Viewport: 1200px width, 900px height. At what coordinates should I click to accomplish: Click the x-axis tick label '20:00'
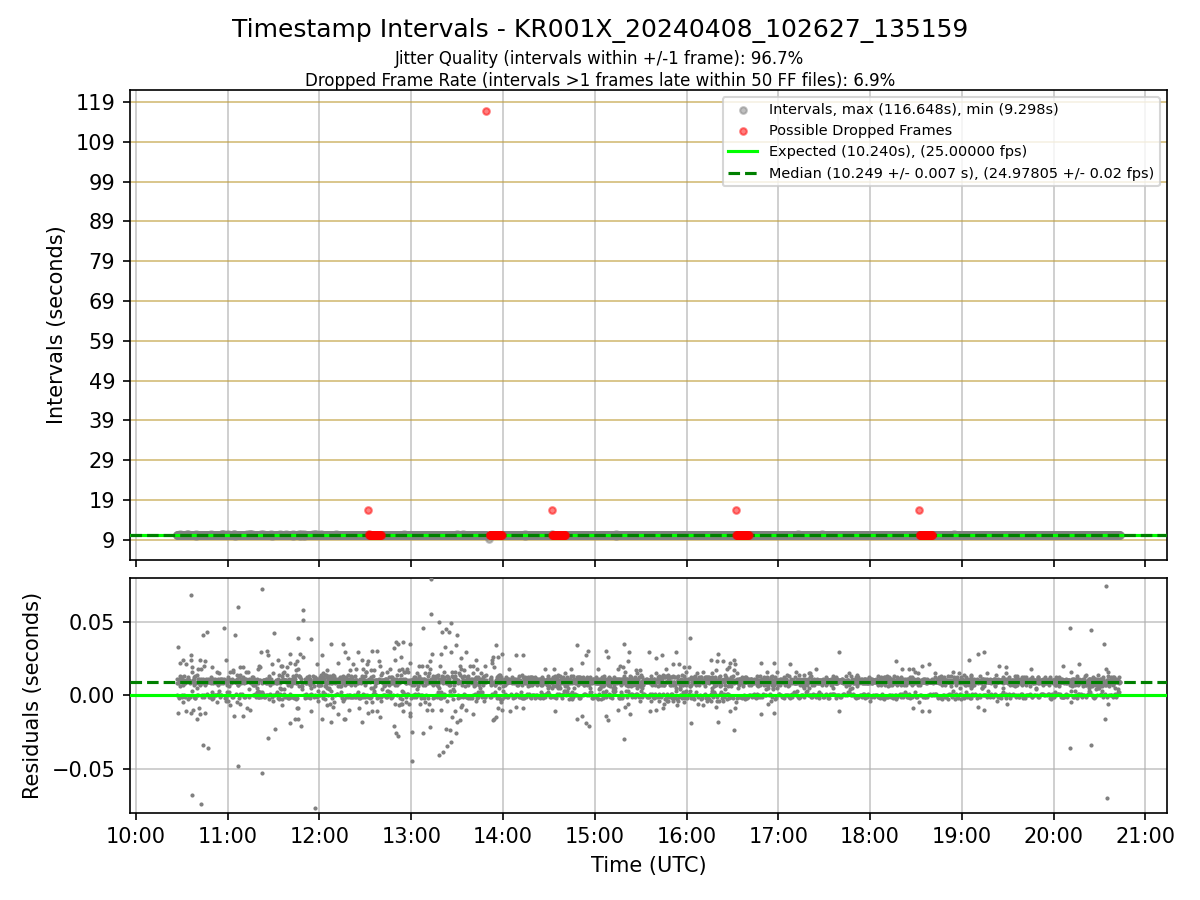(x=1053, y=835)
